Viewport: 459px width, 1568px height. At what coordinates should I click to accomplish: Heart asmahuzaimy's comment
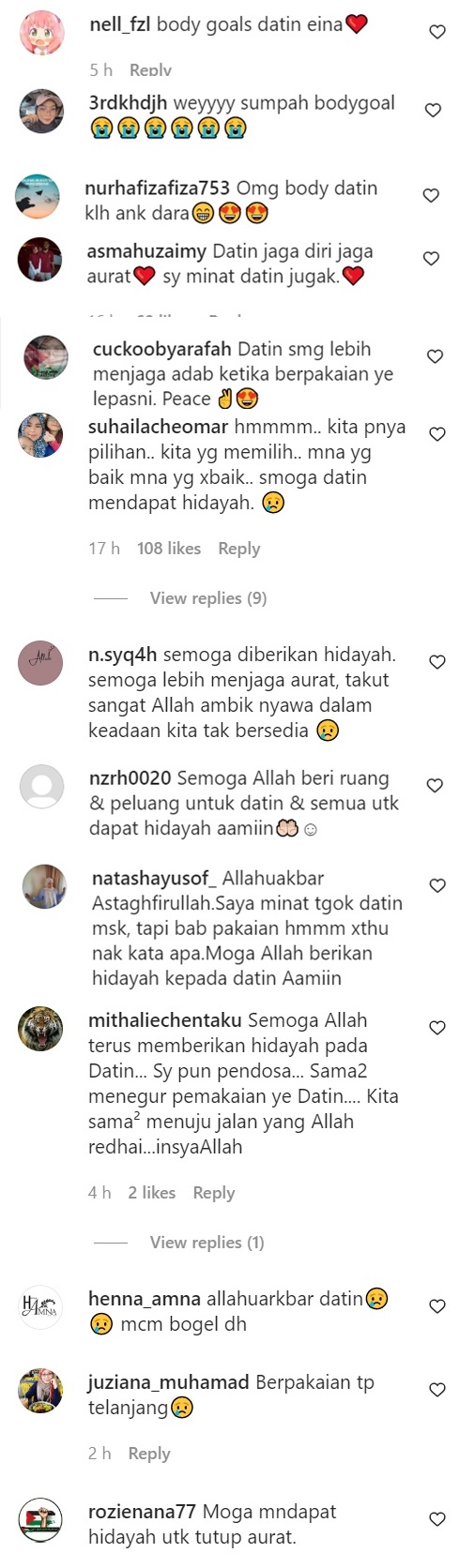click(x=431, y=258)
